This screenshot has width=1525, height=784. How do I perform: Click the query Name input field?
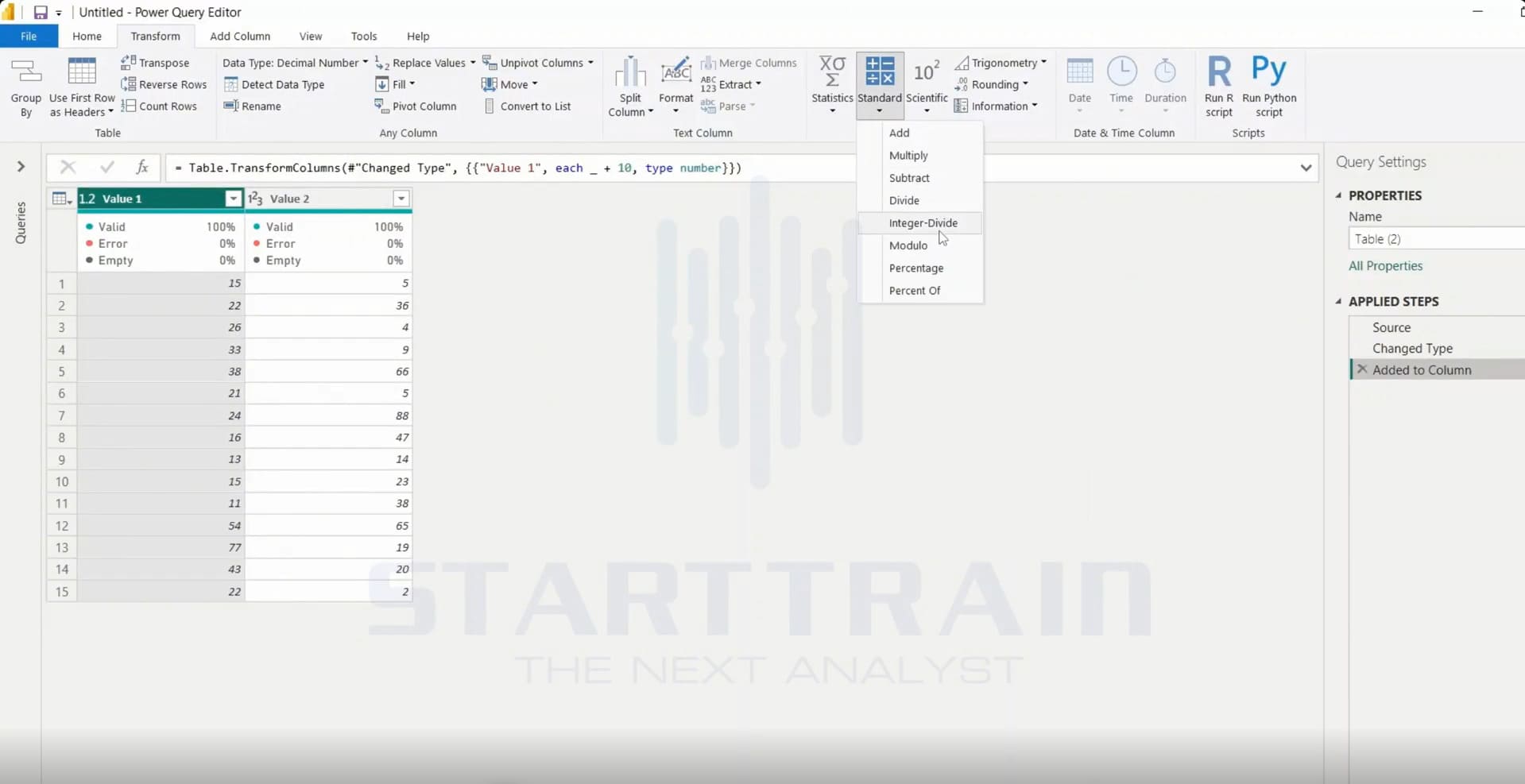(1437, 239)
